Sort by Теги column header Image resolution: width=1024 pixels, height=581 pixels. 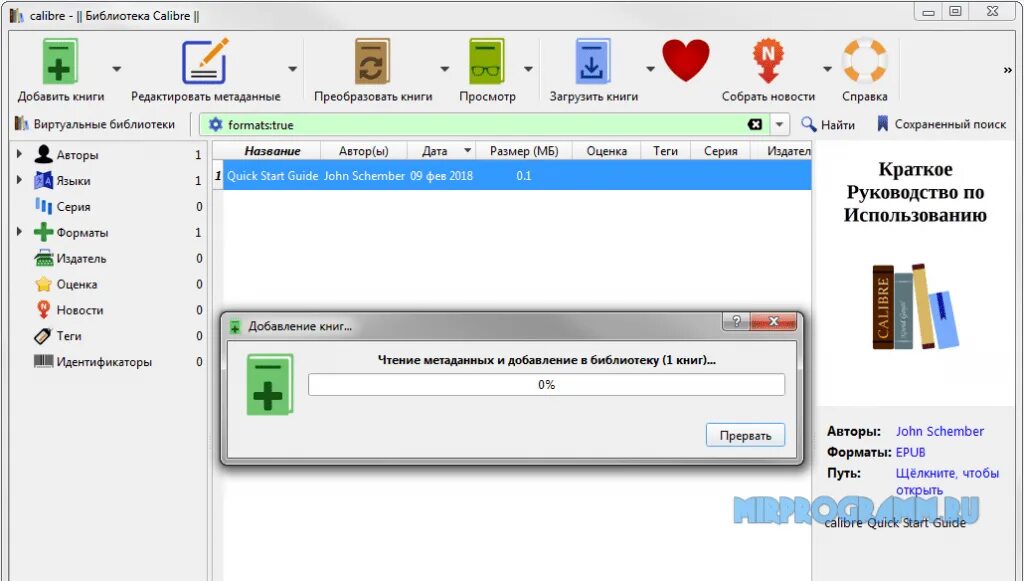(x=665, y=151)
